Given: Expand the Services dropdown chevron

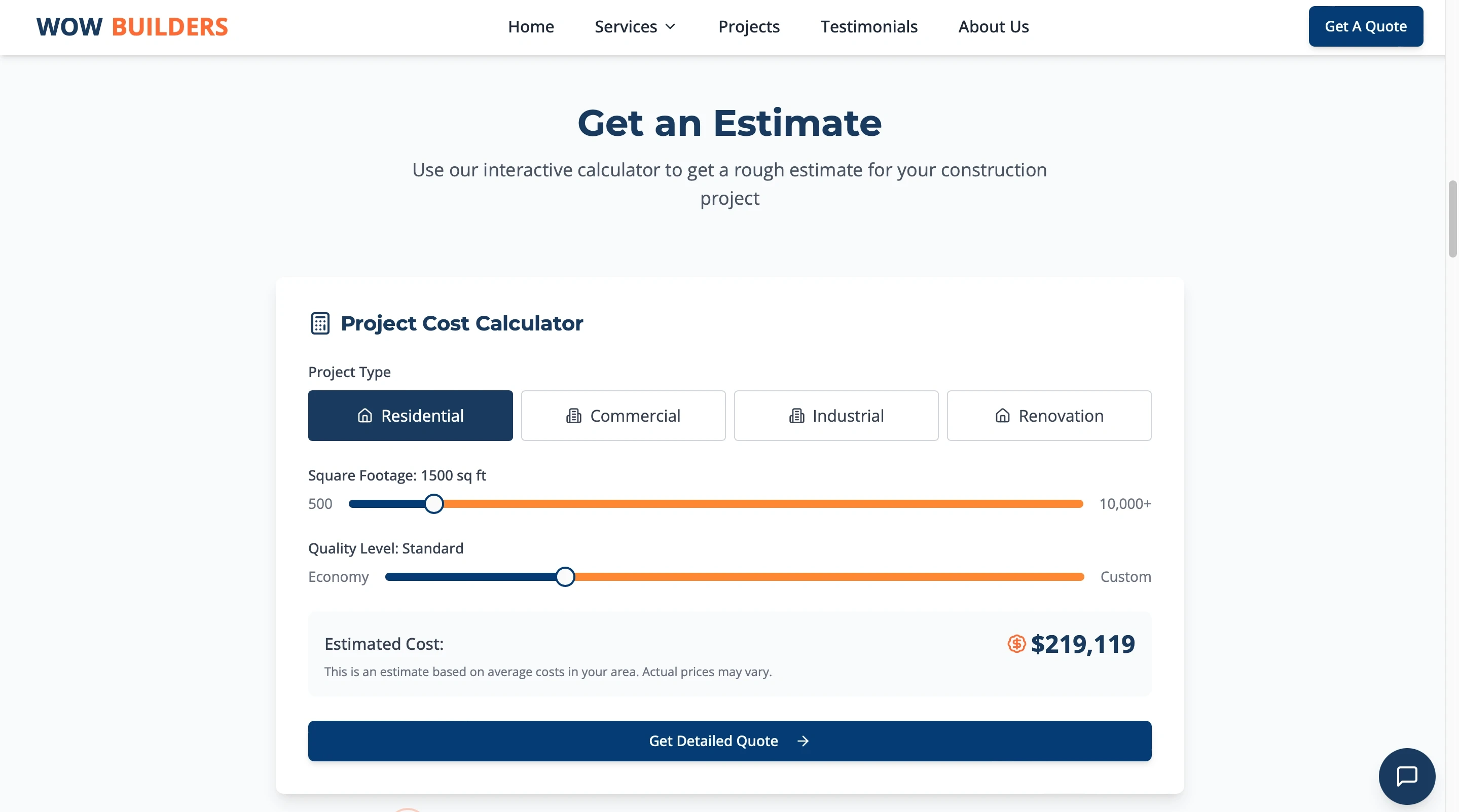Looking at the screenshot, I should [670, 27].
